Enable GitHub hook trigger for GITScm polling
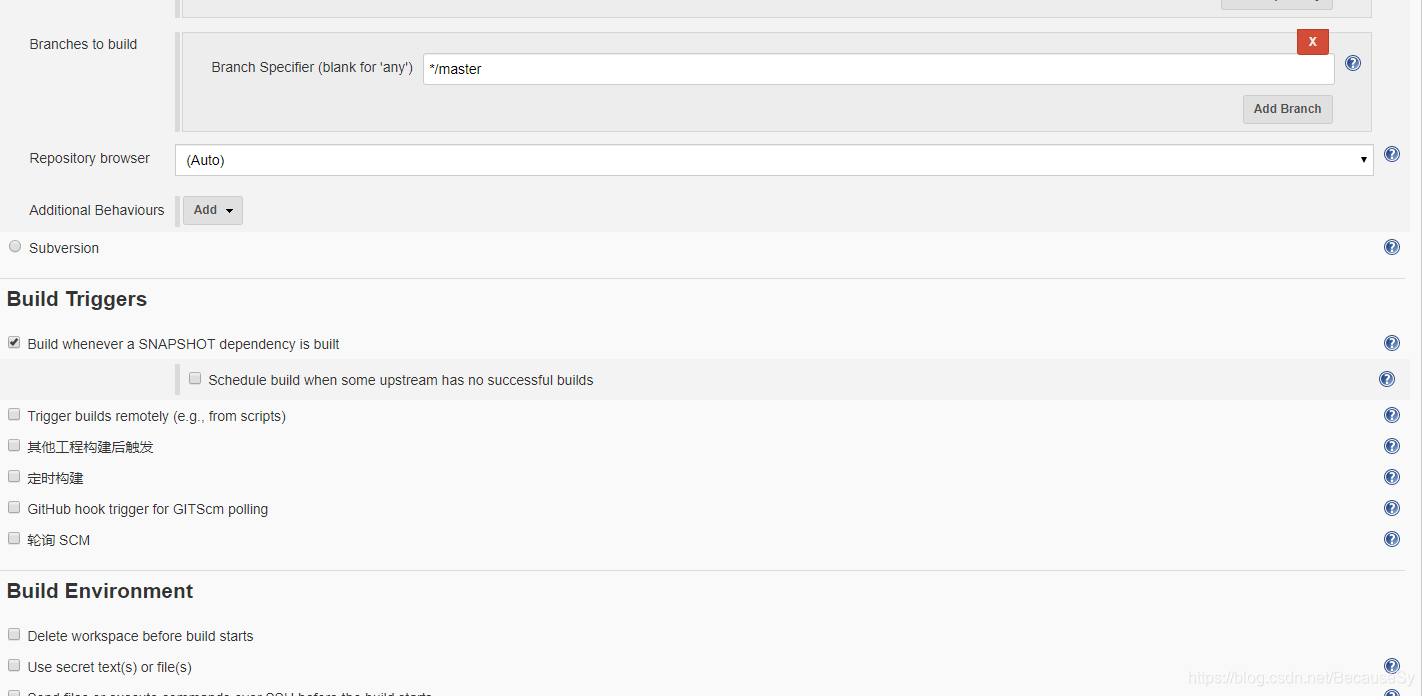 [14, 507]
